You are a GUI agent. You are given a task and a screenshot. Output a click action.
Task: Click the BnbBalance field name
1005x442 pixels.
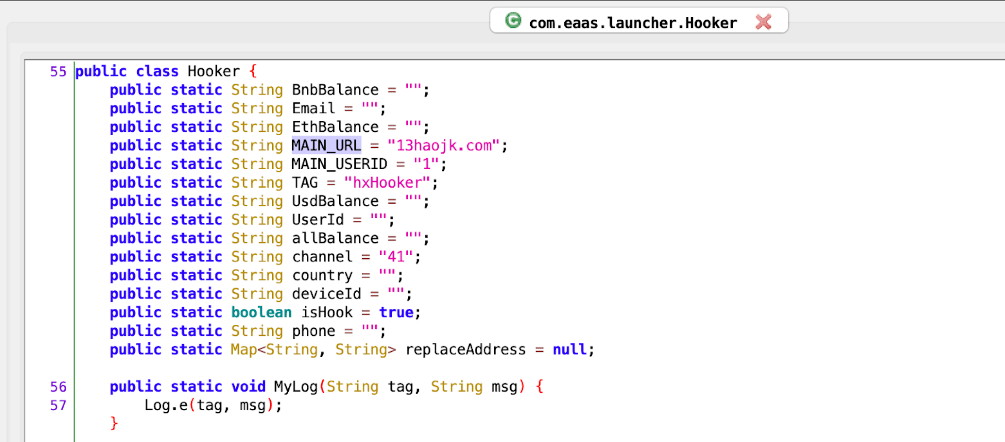coord(335,90)
